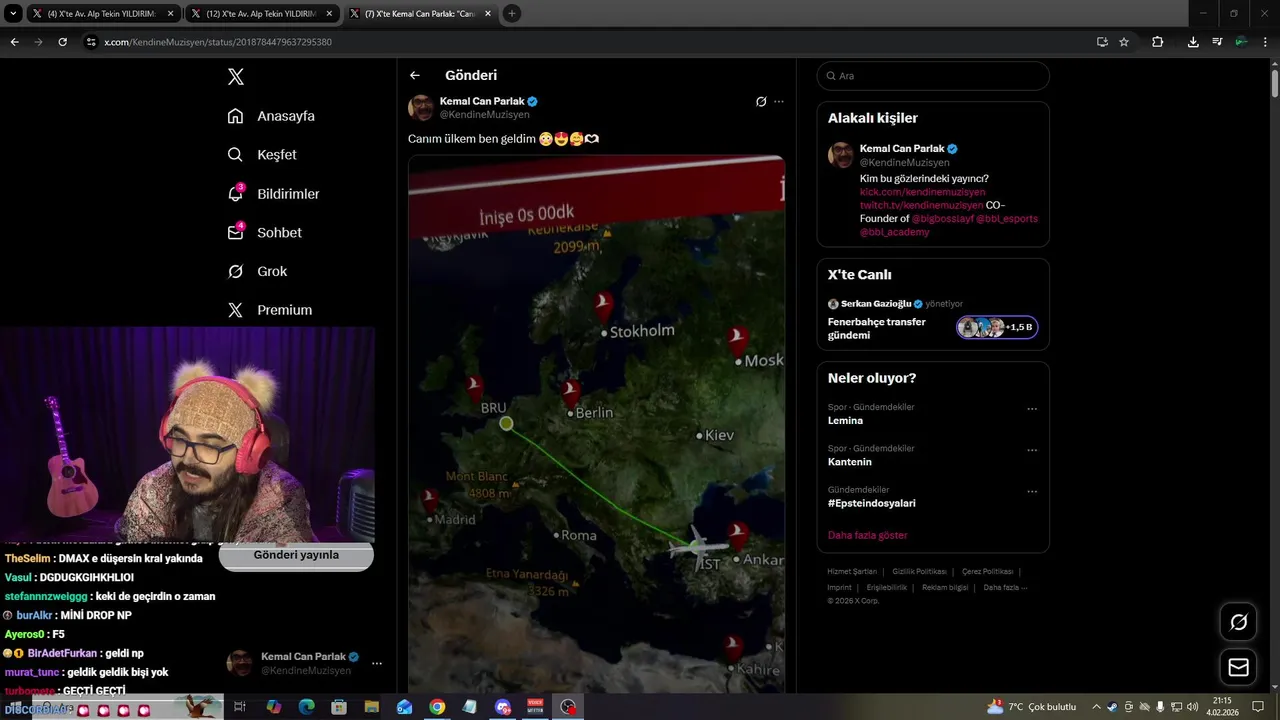Click the Ara search field
Image resolution: width=1280 pixels, height=720 pixels.
[933, 76]
